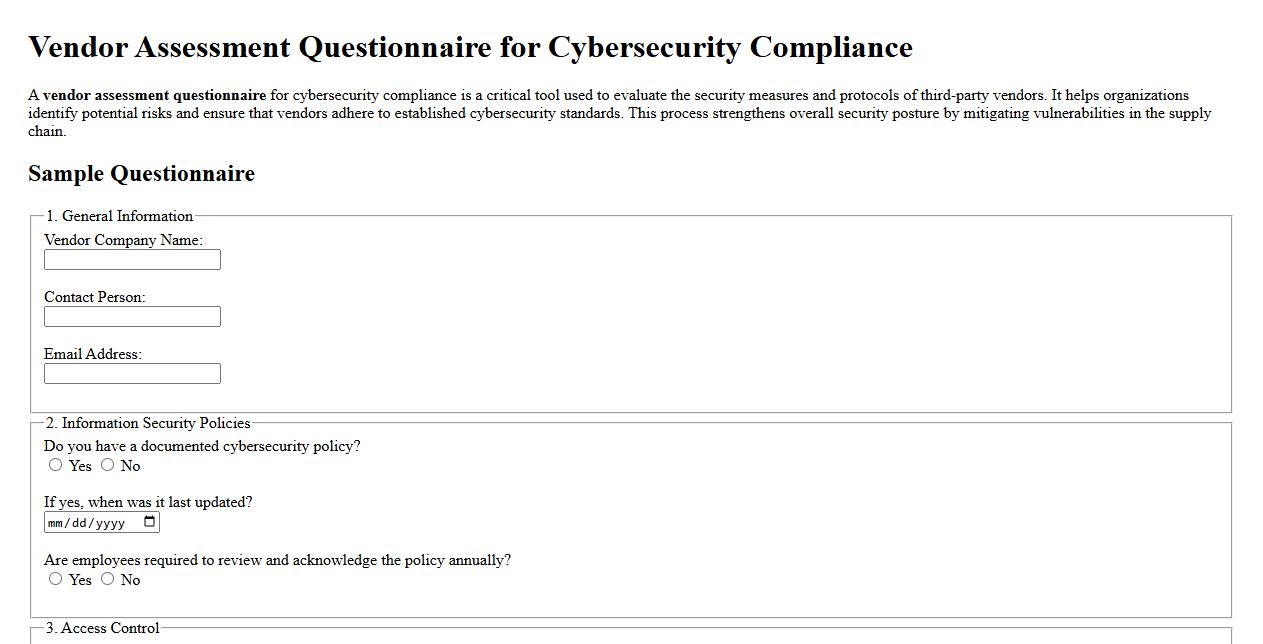This screenshot has height=644, width=1263.
Task: Click the mm month segment of the date field
Action: (55, 521)
